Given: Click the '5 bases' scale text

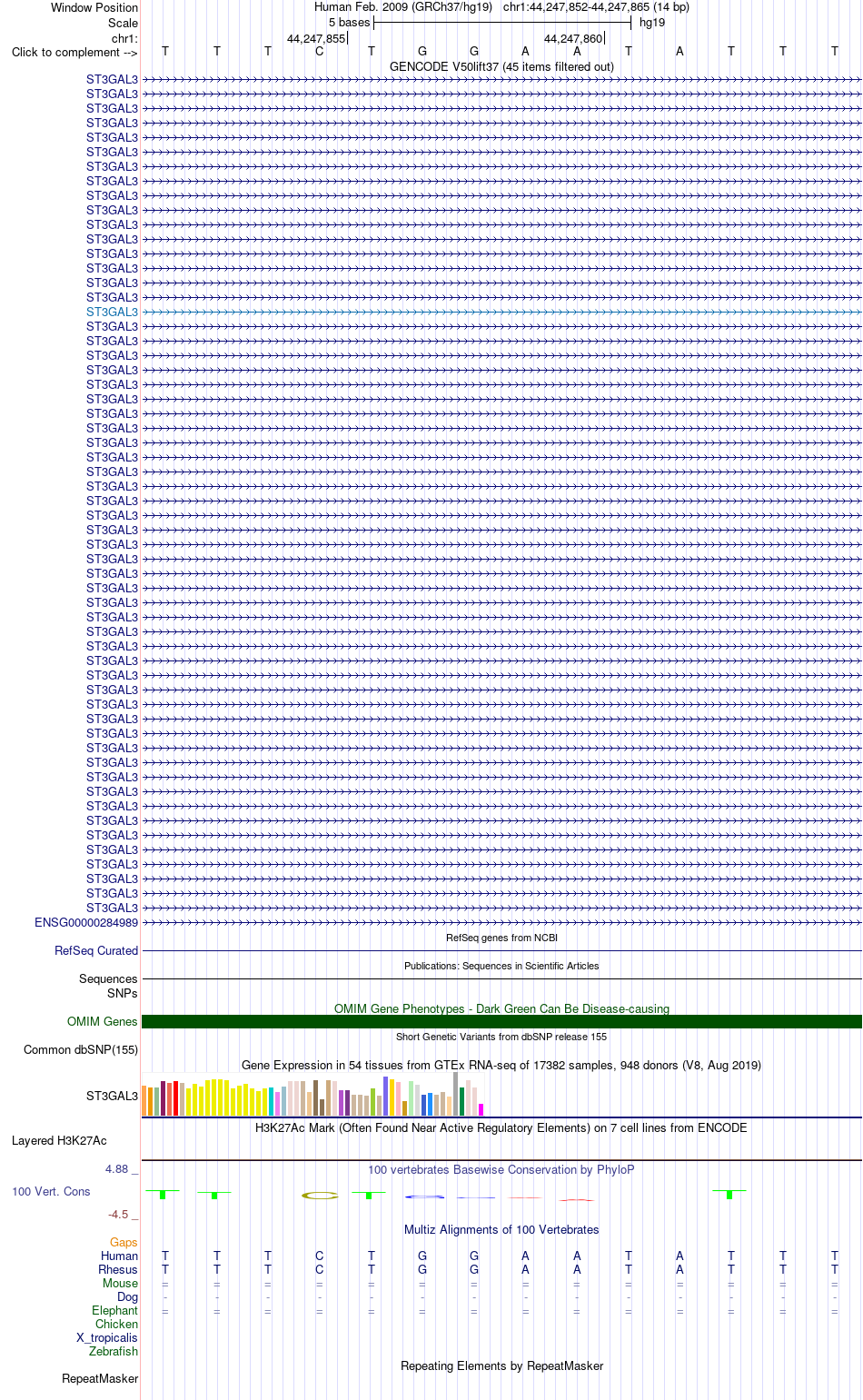Looking at the screenshot, I should click(350, 23).
